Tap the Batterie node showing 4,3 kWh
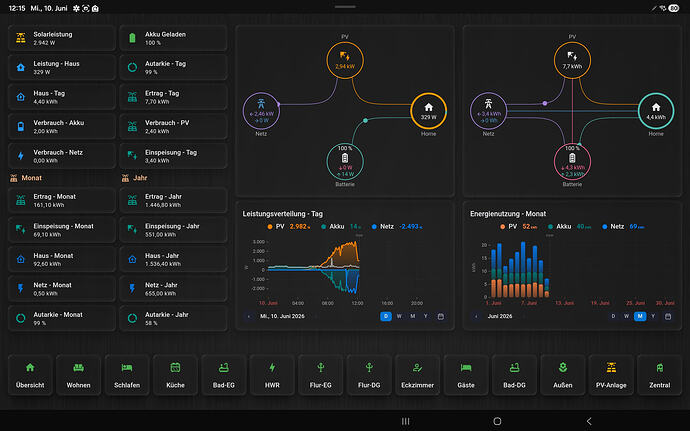The width and height of the screenshot is (690, 431). pyautogui.click(x=572, y=162)
